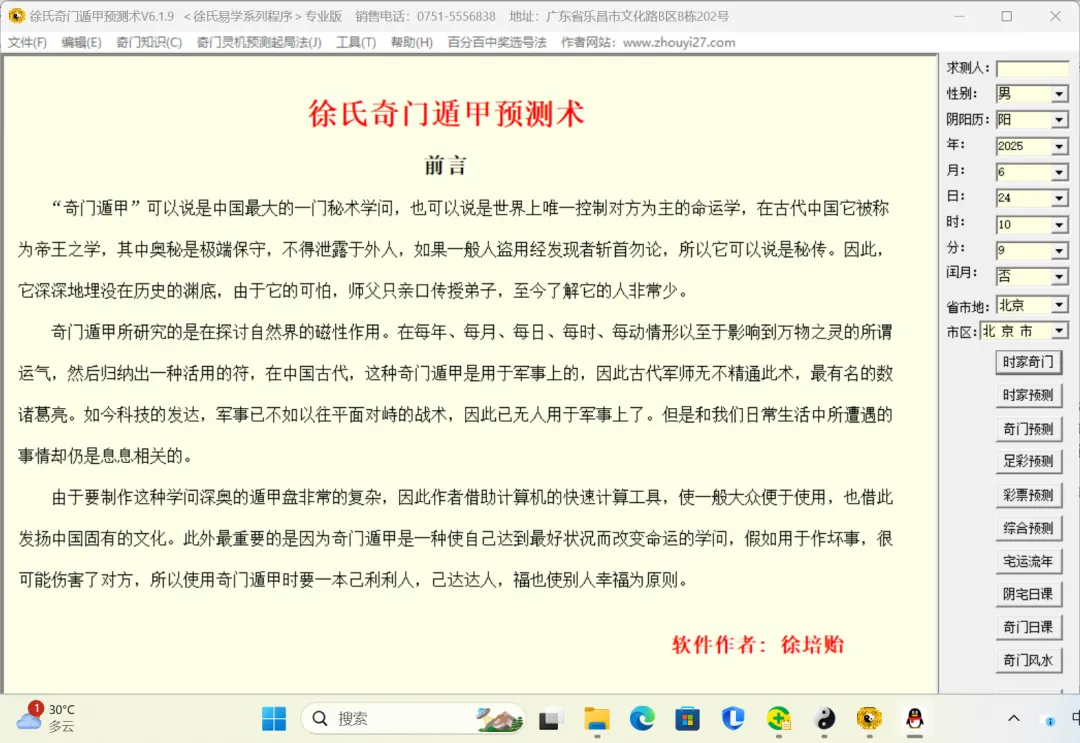This screenshot has height=743, width=1080.
Task: Click the taskbar 搜索 search box
Action: [413, 718]
